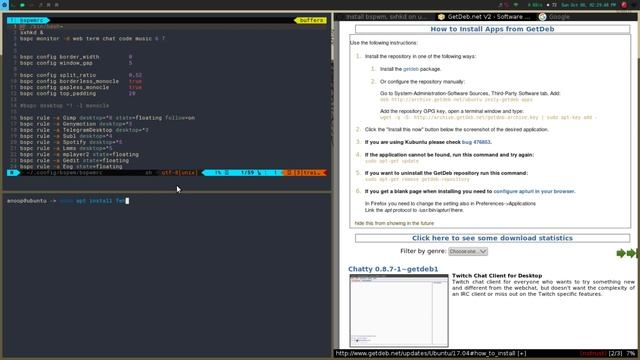The width and height of the screenshot is (640, 360).
Task: Click the 'bspc config top_padding' line
Action: [x=78, y=93]
